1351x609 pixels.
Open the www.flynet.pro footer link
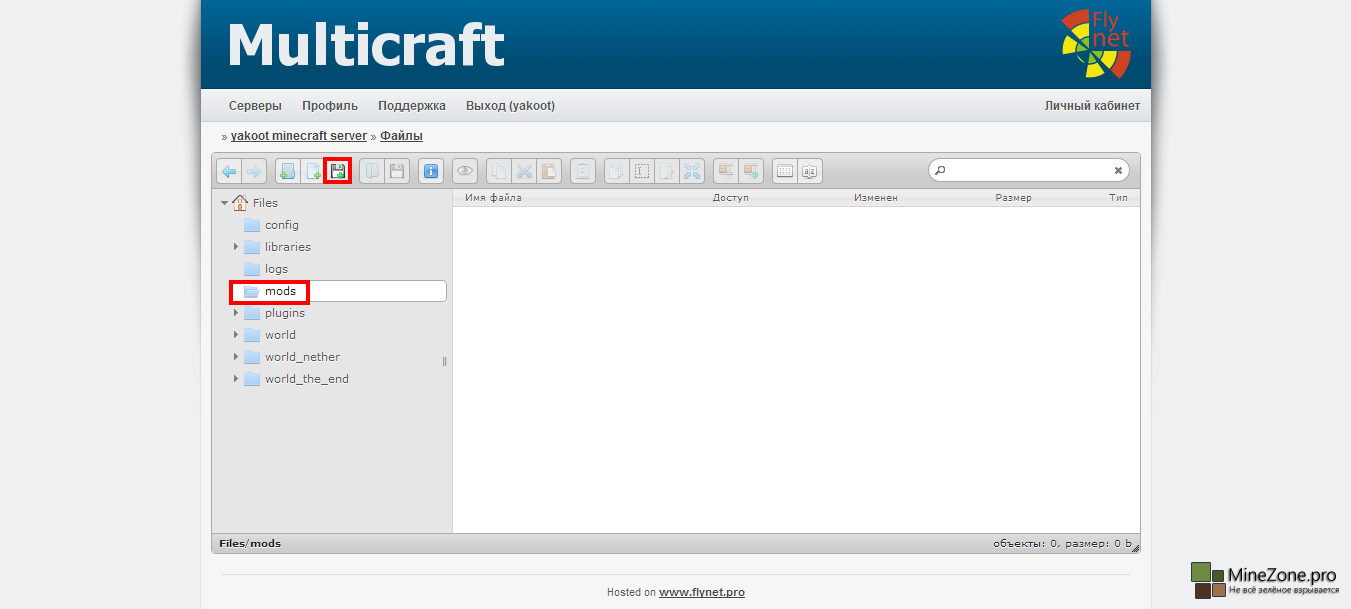(701, 592)
